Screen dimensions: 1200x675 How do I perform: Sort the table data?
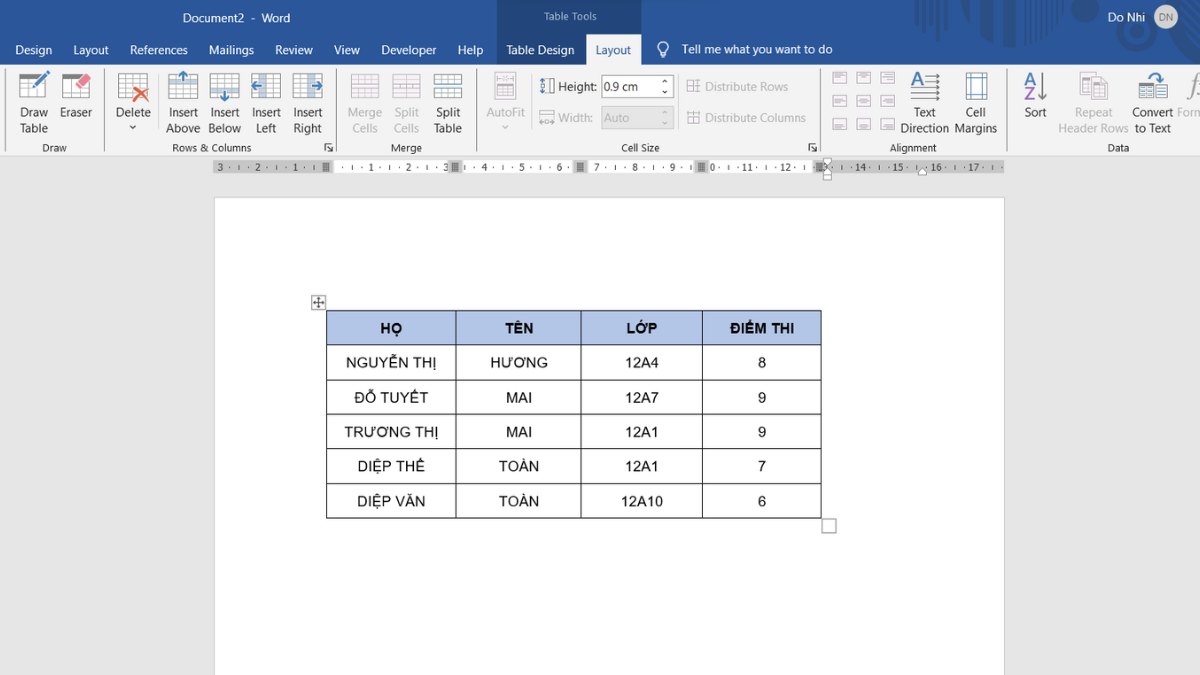point(1035,96)
